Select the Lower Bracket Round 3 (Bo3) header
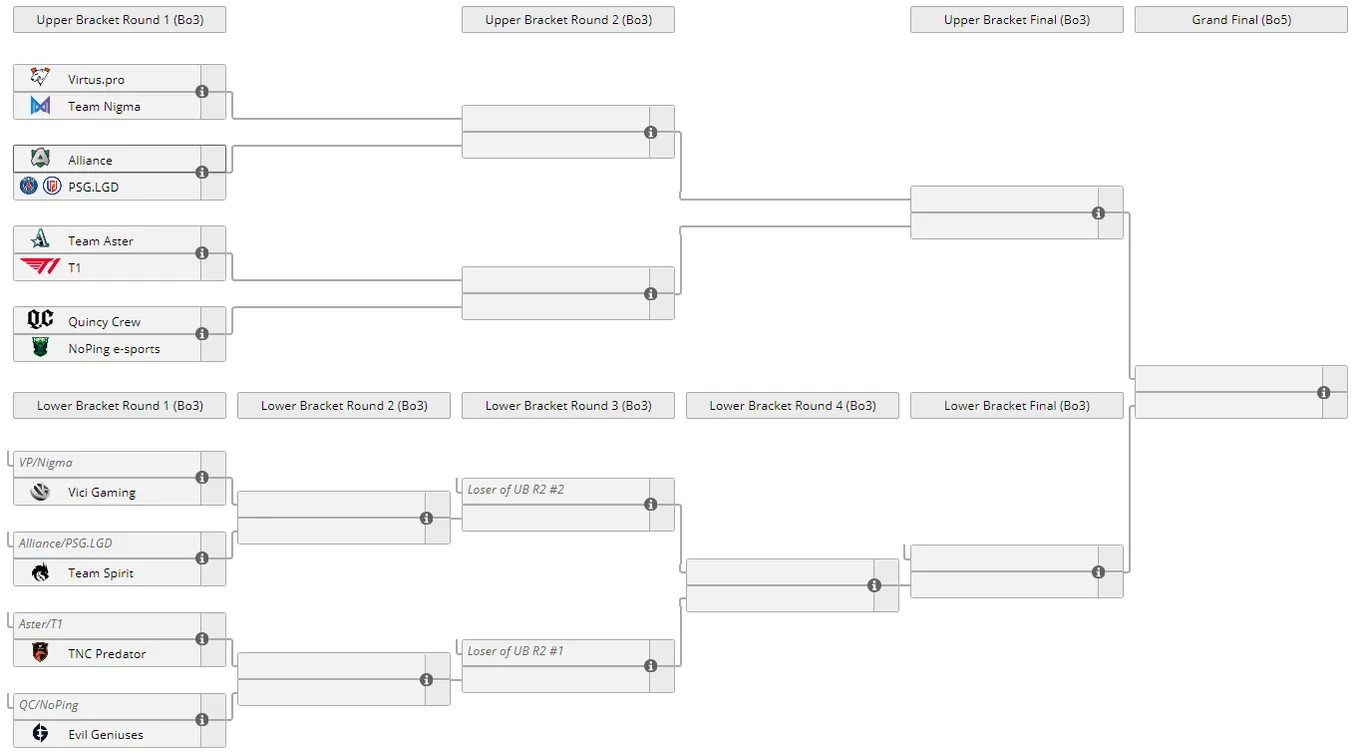The image size is (1360, 755). (x=568, y=405)
